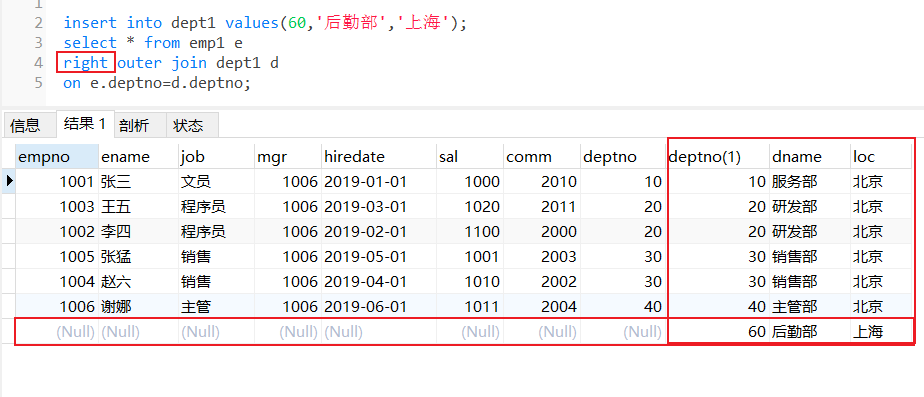The image size is (924, 397).
Task: Select the deptno(1) cell 60
Action: click(717, 332)
